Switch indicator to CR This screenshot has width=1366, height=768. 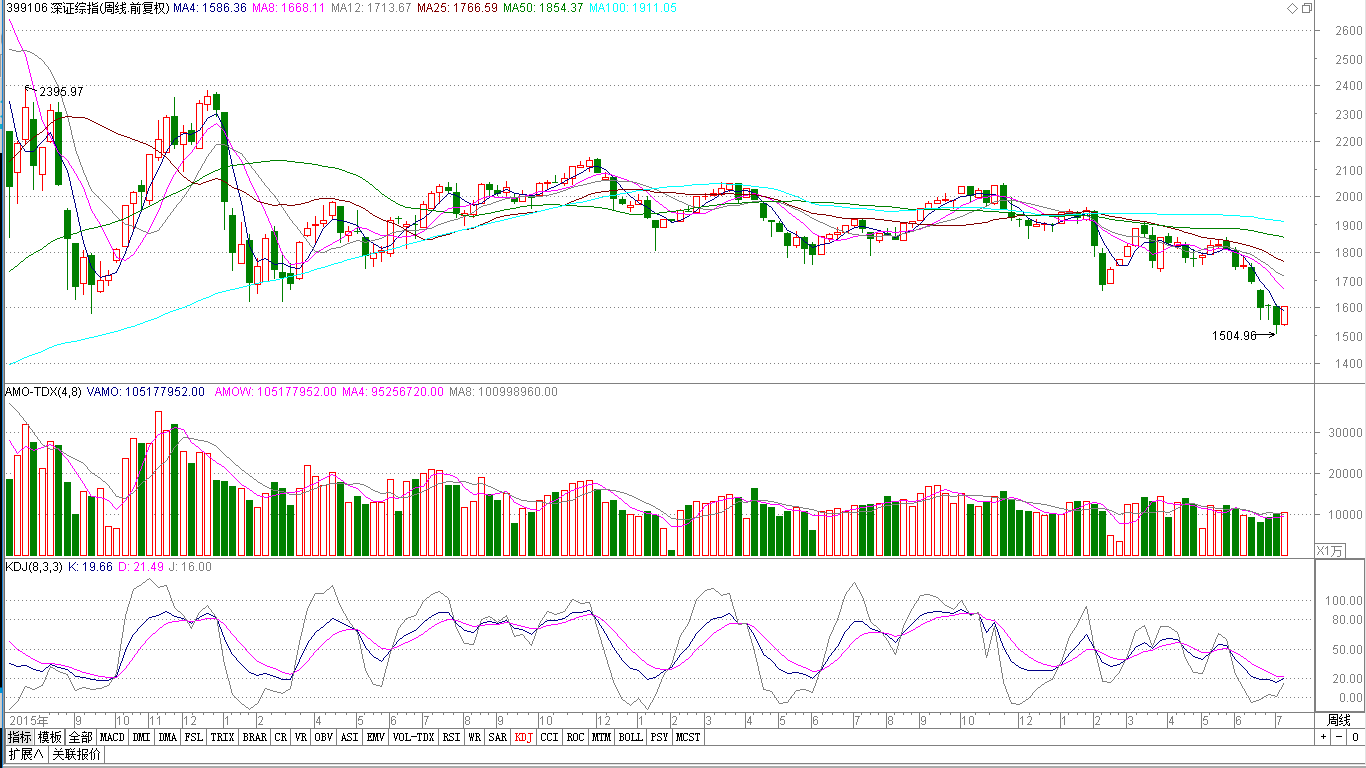(x=280, y=737)
